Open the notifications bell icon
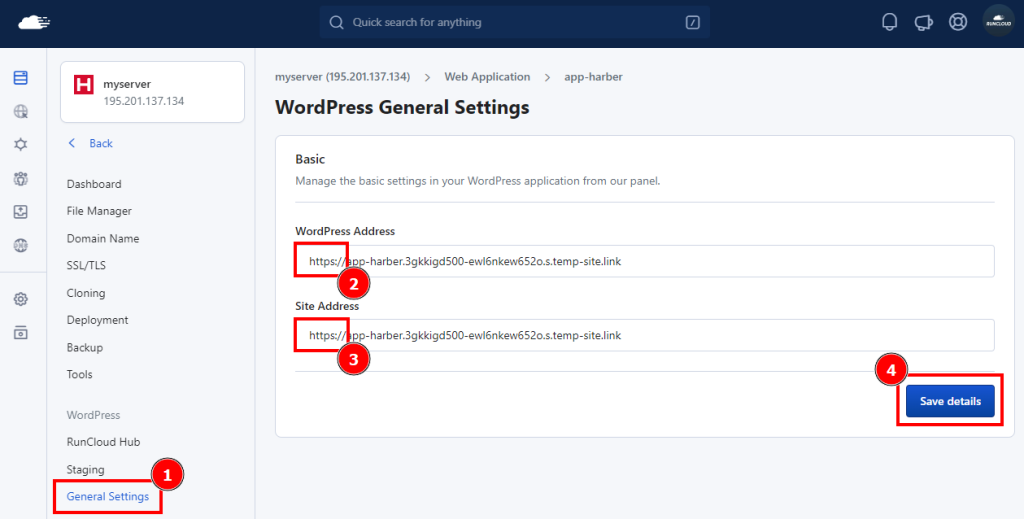This screenshot has height=519, width=1024. pyautogui.click(x=889, y=22)
